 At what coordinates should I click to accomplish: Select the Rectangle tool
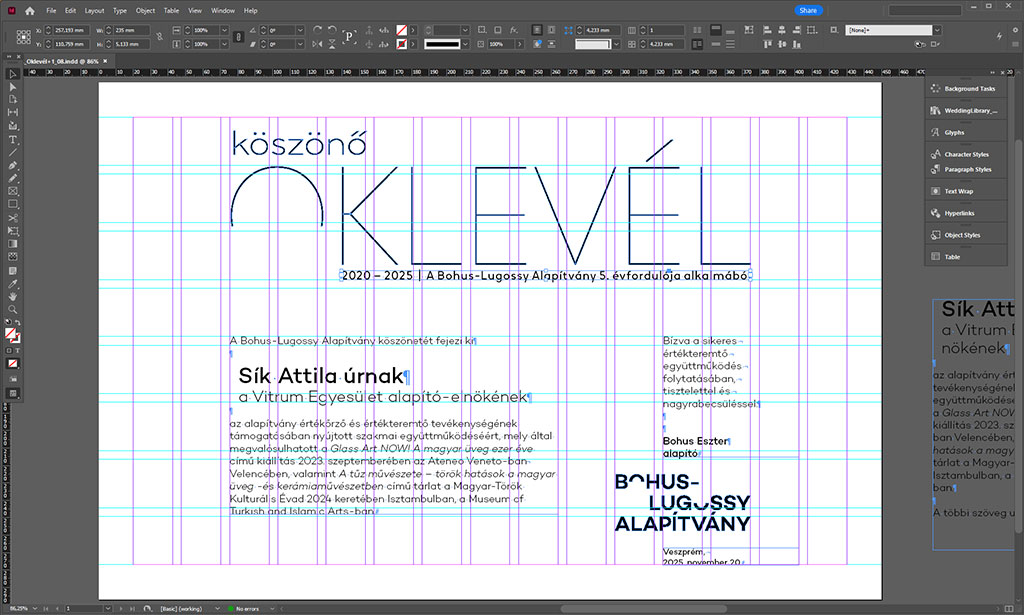tap(12, 204)
